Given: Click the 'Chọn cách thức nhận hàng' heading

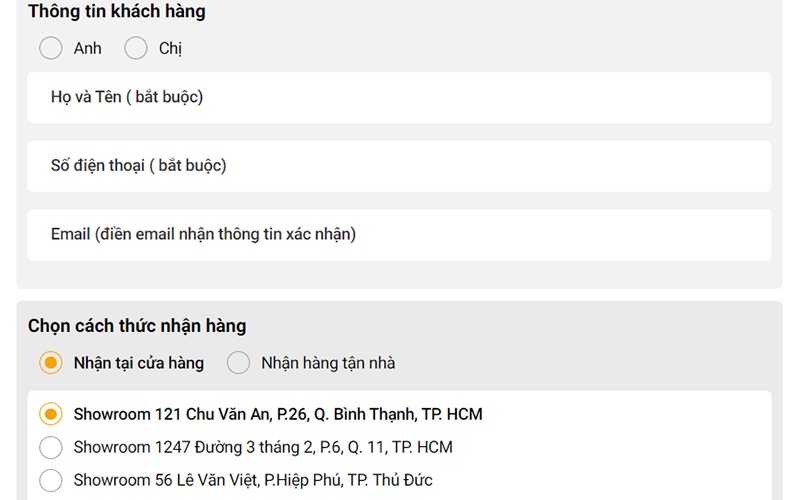Looking at the screenshot, I should (137, 326).
